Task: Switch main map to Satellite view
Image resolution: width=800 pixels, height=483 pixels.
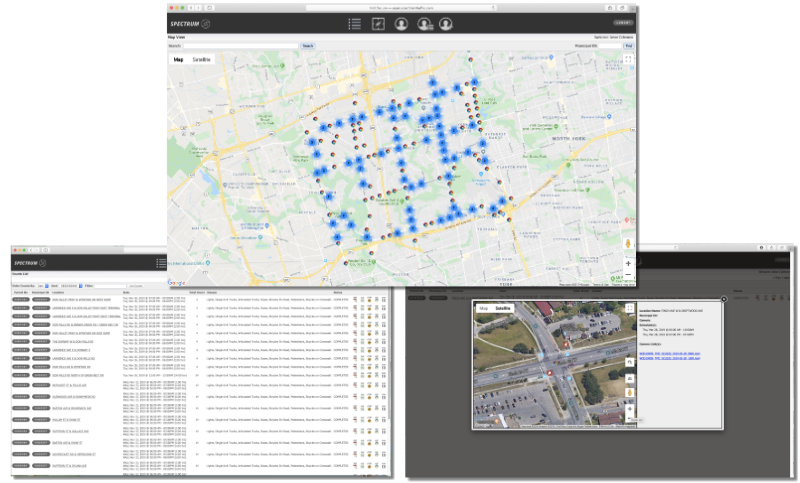Action: tap(203, 60)
